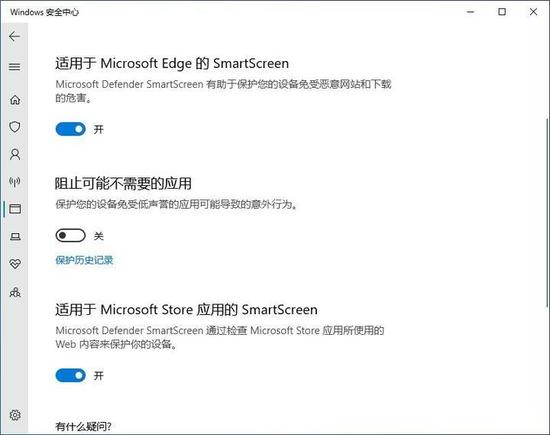Image resolution: width=550 pixels, height=435 pixels.
Task: Open the hamburger navigation menu
Action: pos(14,67)
